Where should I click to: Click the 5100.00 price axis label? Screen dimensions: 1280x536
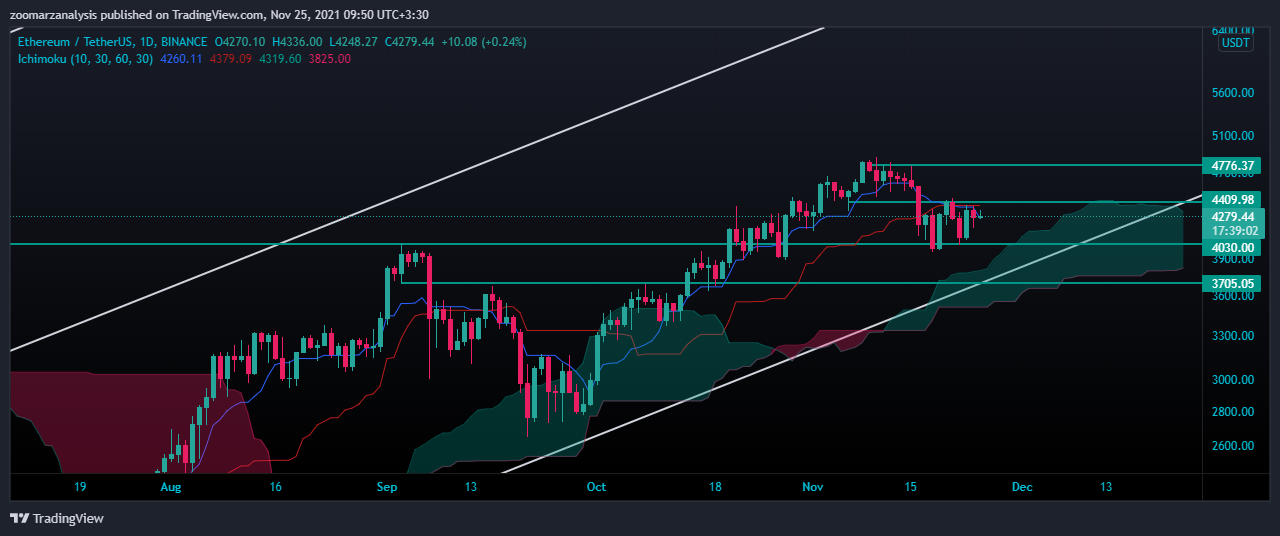1232,136
